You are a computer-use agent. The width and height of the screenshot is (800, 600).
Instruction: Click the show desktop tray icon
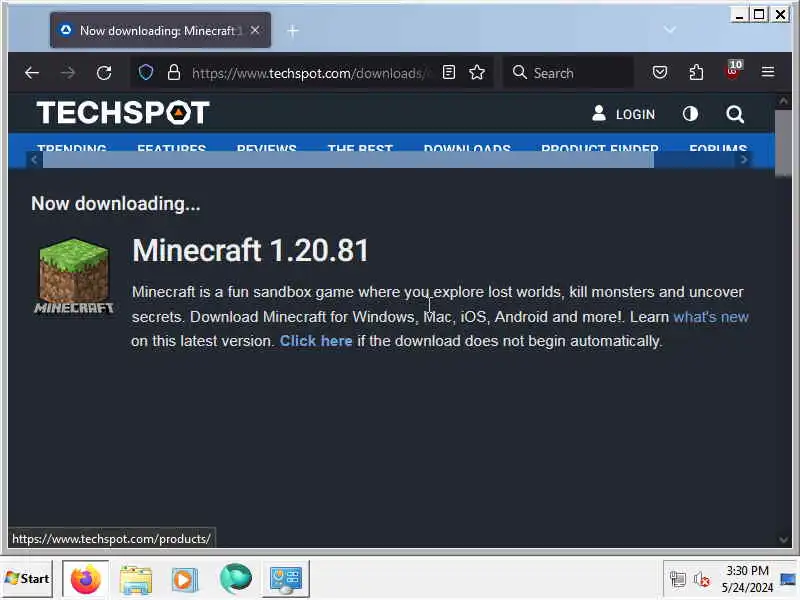[x=788, y=579]
